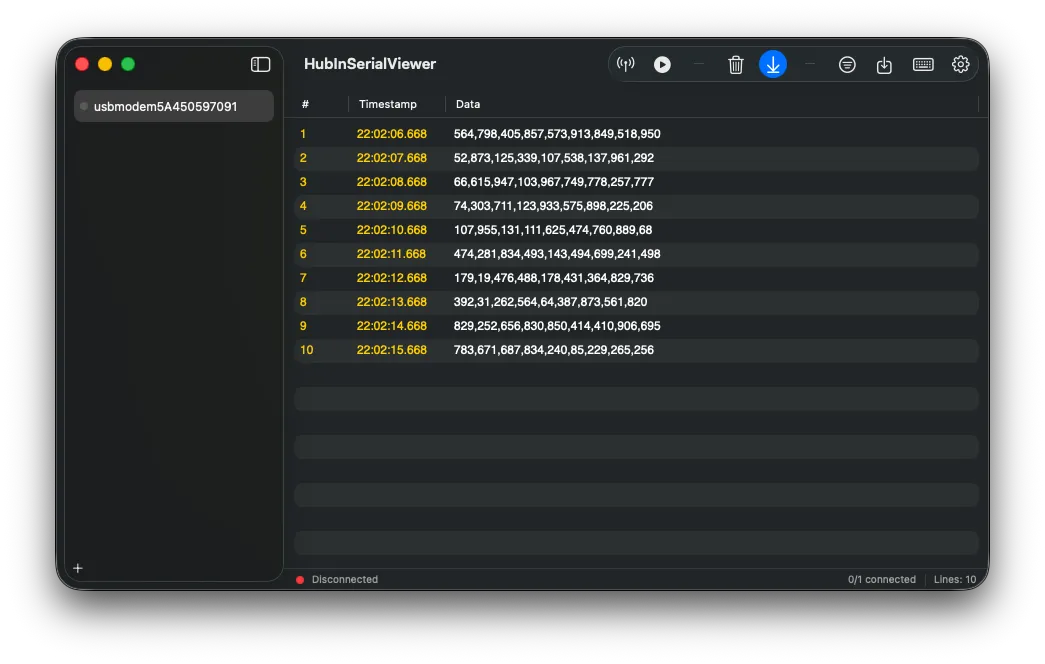Image resolution: width=1045 pixels, height=664 pixels.
Task: Toggle the sidebar panel icon
Action: (260, 64)
